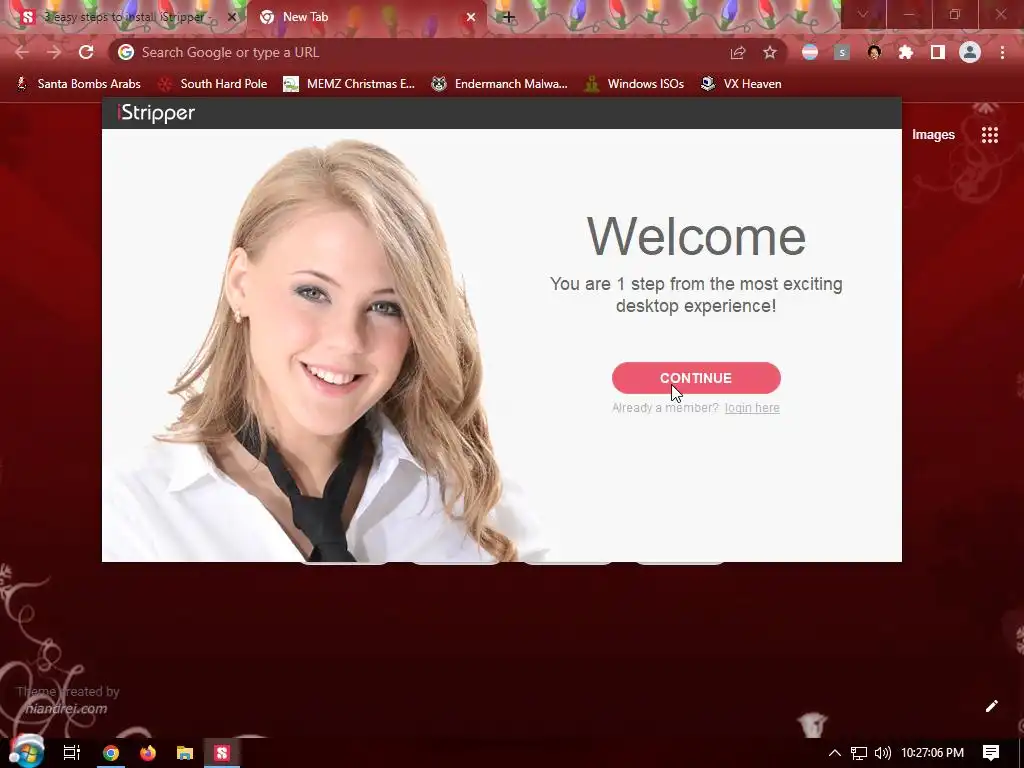
Task: Show hidden system tray icons
Action: coord(835,753)
